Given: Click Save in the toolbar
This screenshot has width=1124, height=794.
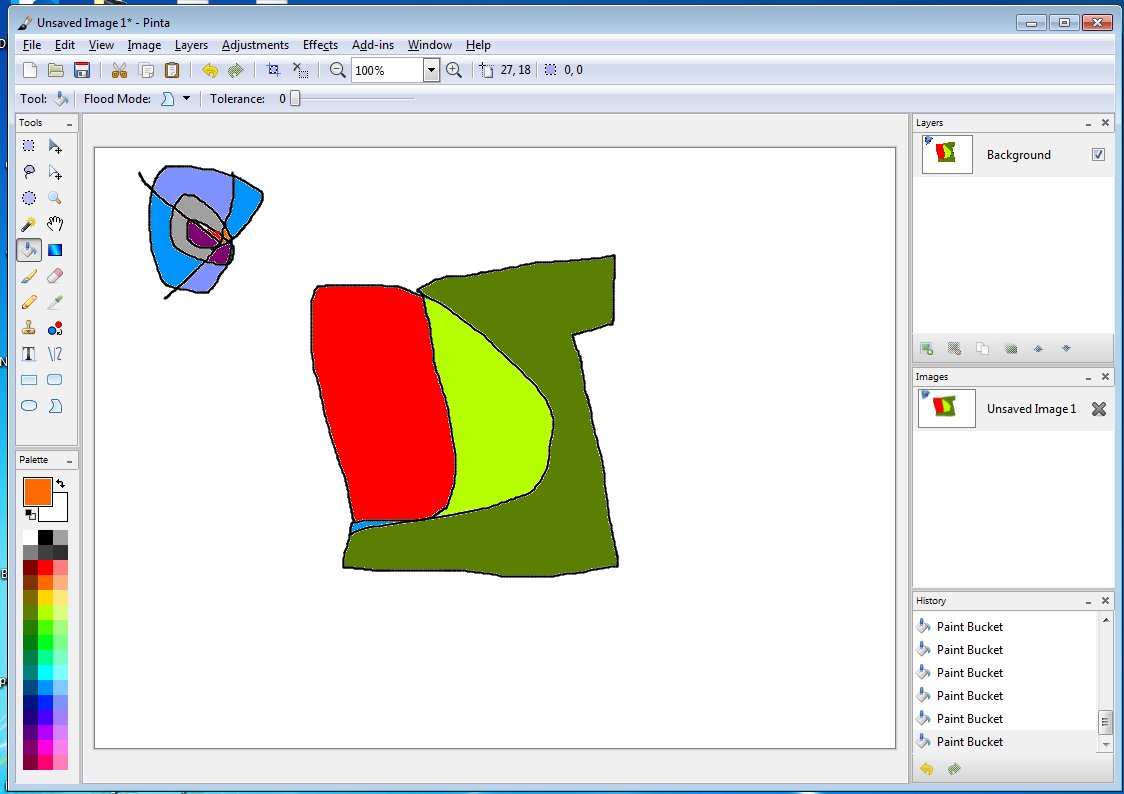Looking at the screenshot, I should coord(83,70).
